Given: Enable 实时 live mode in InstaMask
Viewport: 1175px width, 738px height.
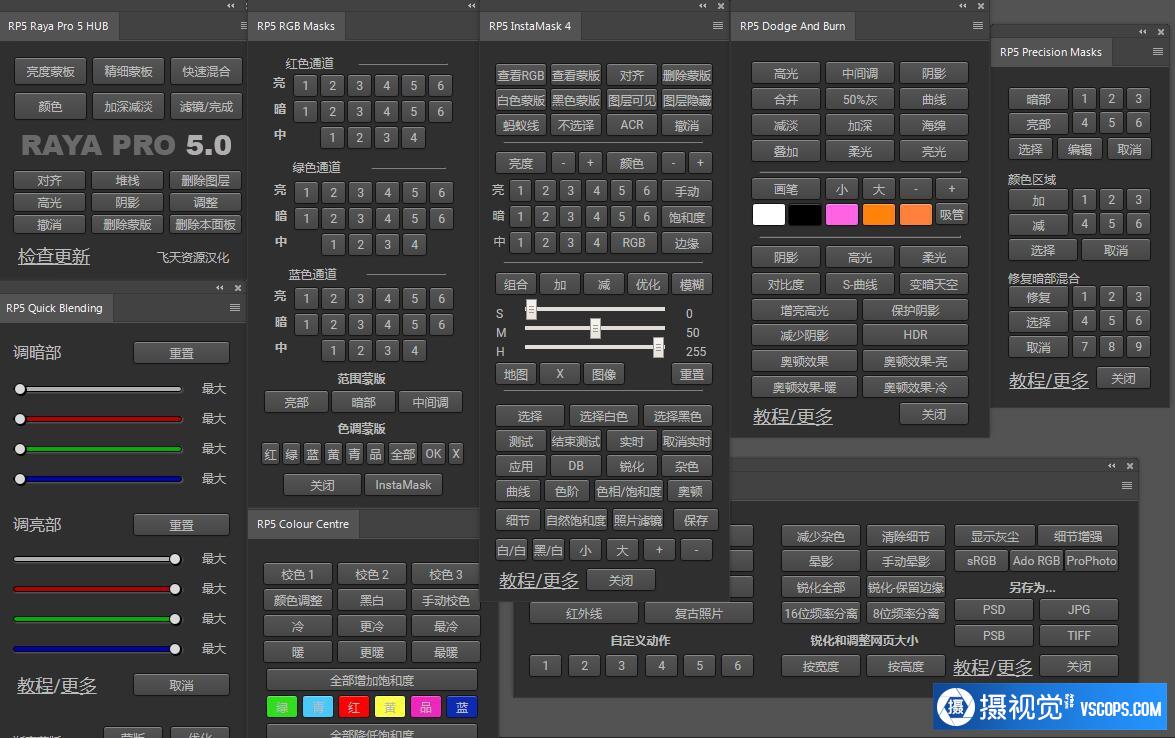Looking at the screenshot, I should [632, 441].
